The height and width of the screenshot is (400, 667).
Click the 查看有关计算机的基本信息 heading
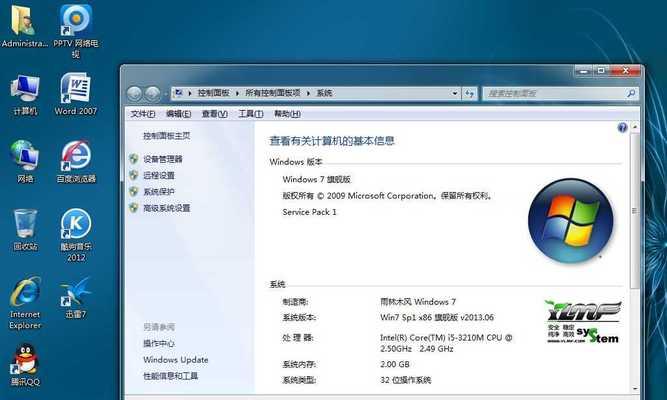click(332, 141)
